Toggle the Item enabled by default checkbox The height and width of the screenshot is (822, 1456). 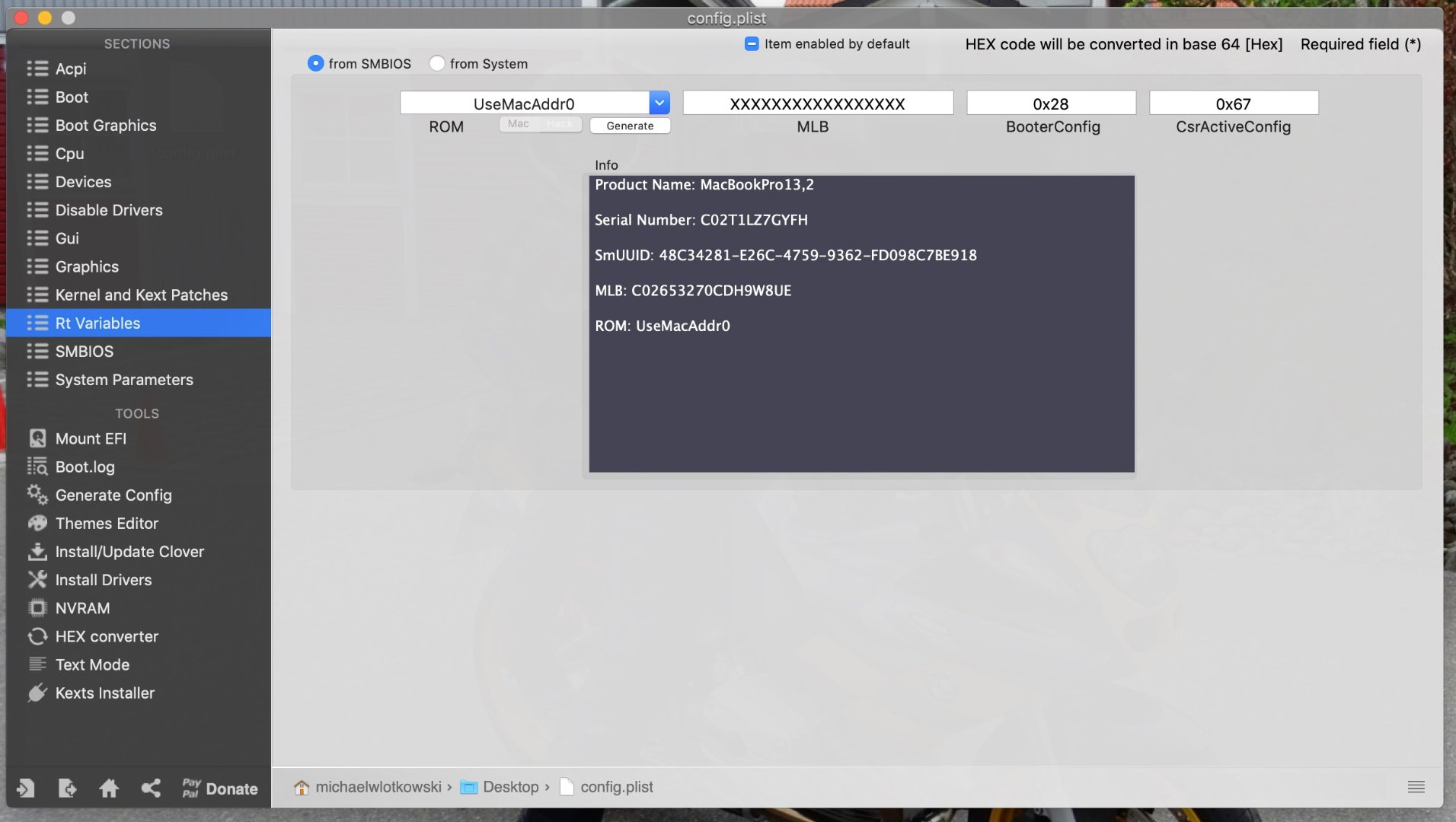[752, 43]
